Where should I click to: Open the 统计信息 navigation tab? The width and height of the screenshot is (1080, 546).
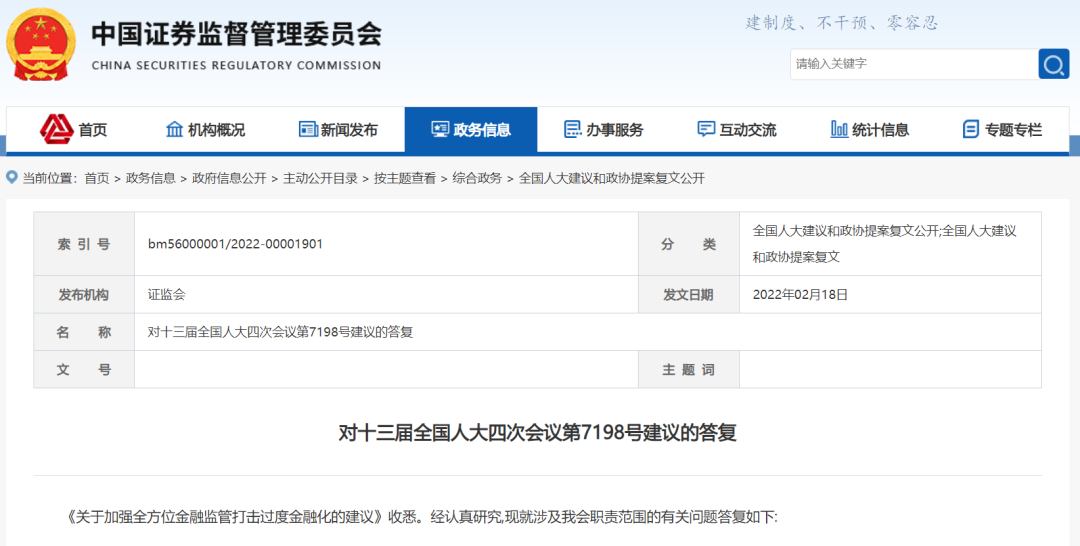point(869,129)
